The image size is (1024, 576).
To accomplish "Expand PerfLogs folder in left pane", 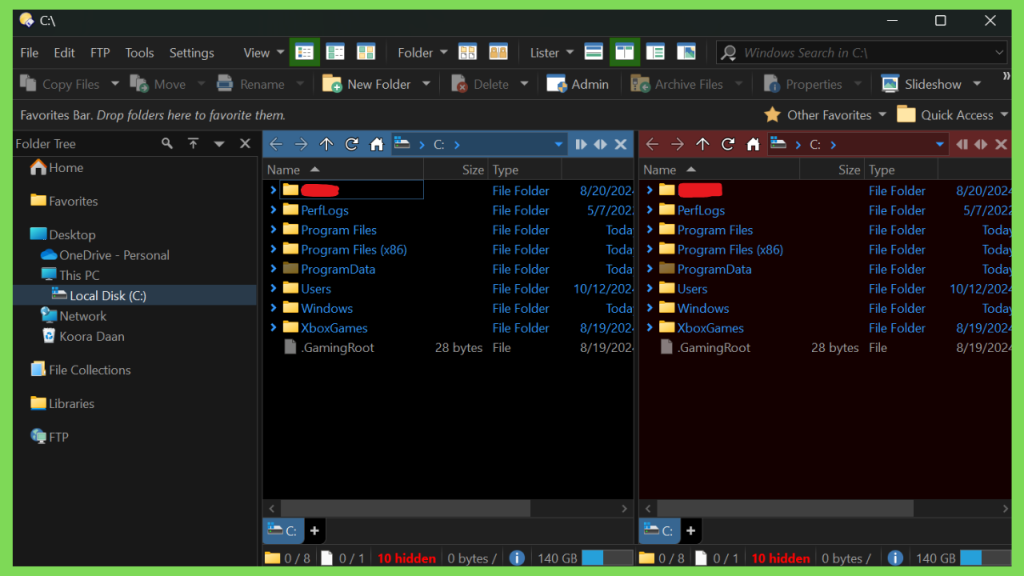I will click(274, 210).
